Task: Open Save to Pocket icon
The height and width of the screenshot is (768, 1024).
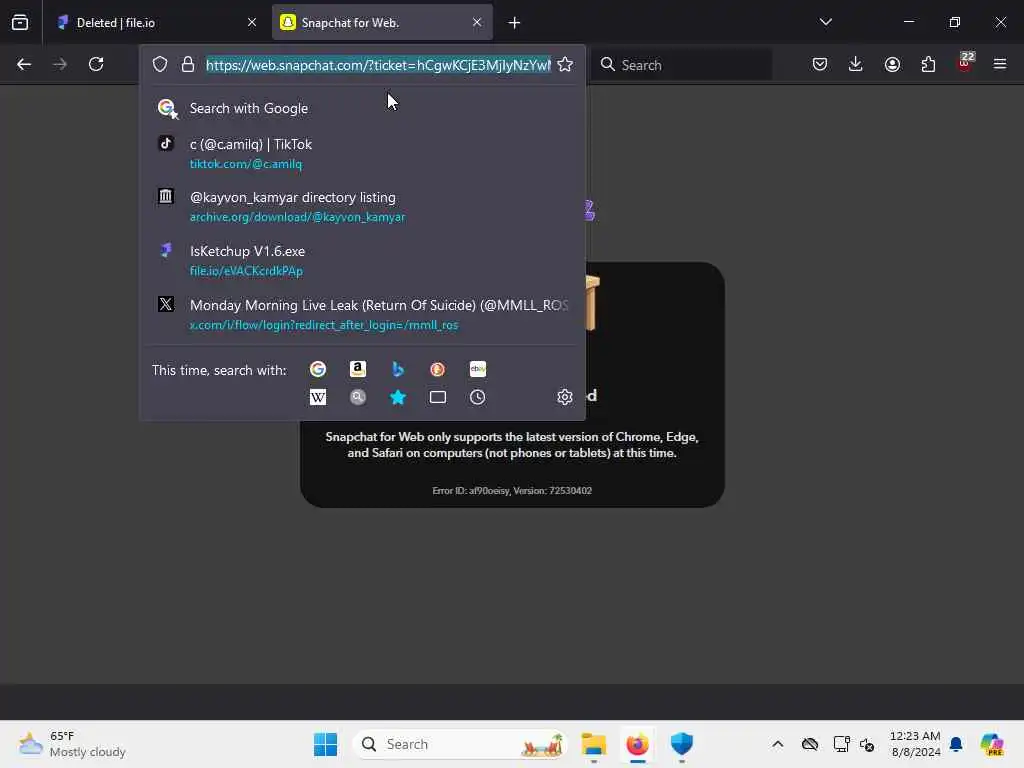Action: [x=820, y=64]
